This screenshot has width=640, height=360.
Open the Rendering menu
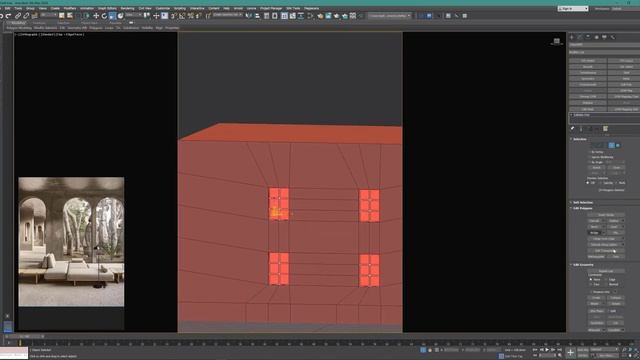(x=127, y=8)
